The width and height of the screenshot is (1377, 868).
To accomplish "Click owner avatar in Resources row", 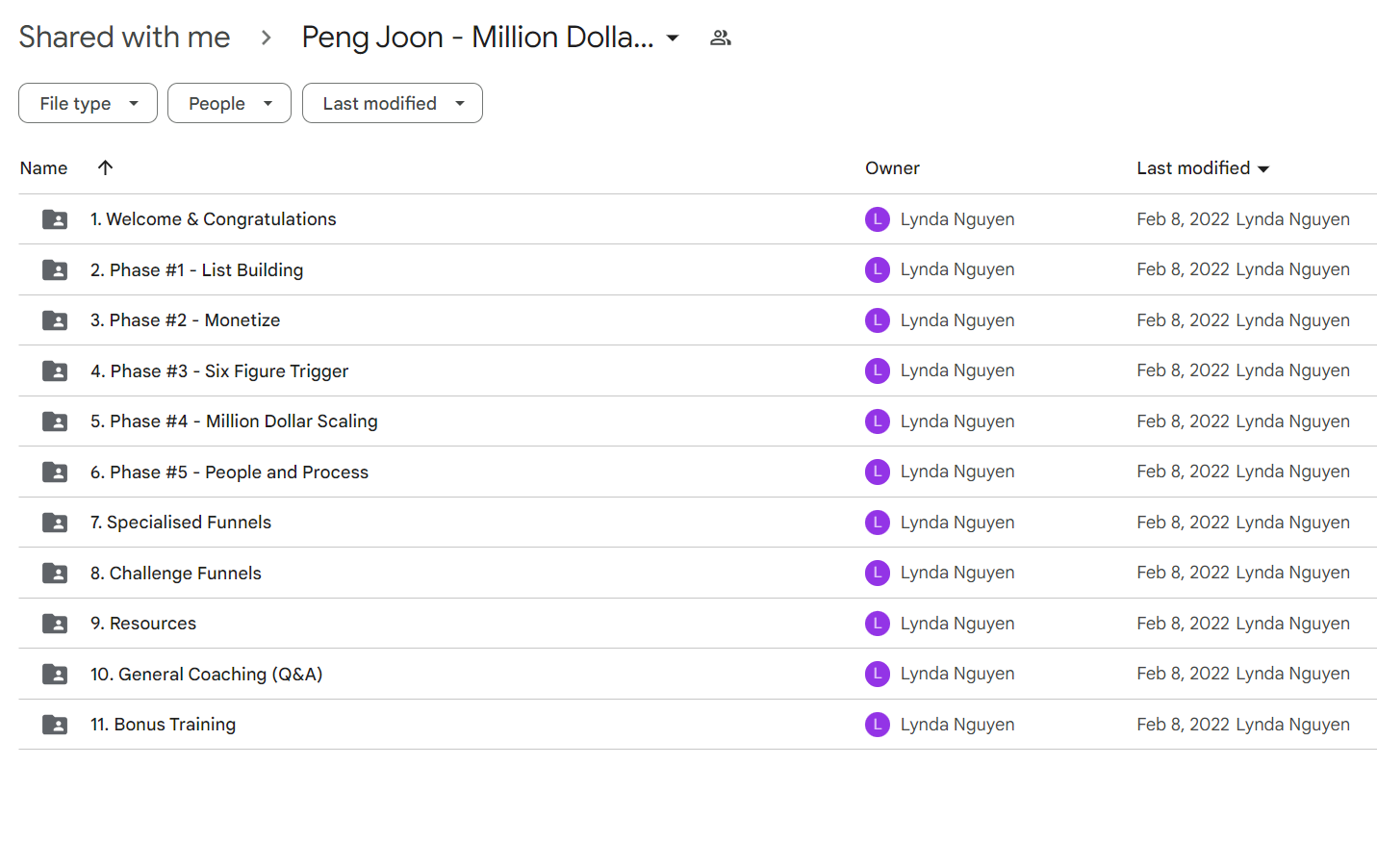I will pos(878,624).
